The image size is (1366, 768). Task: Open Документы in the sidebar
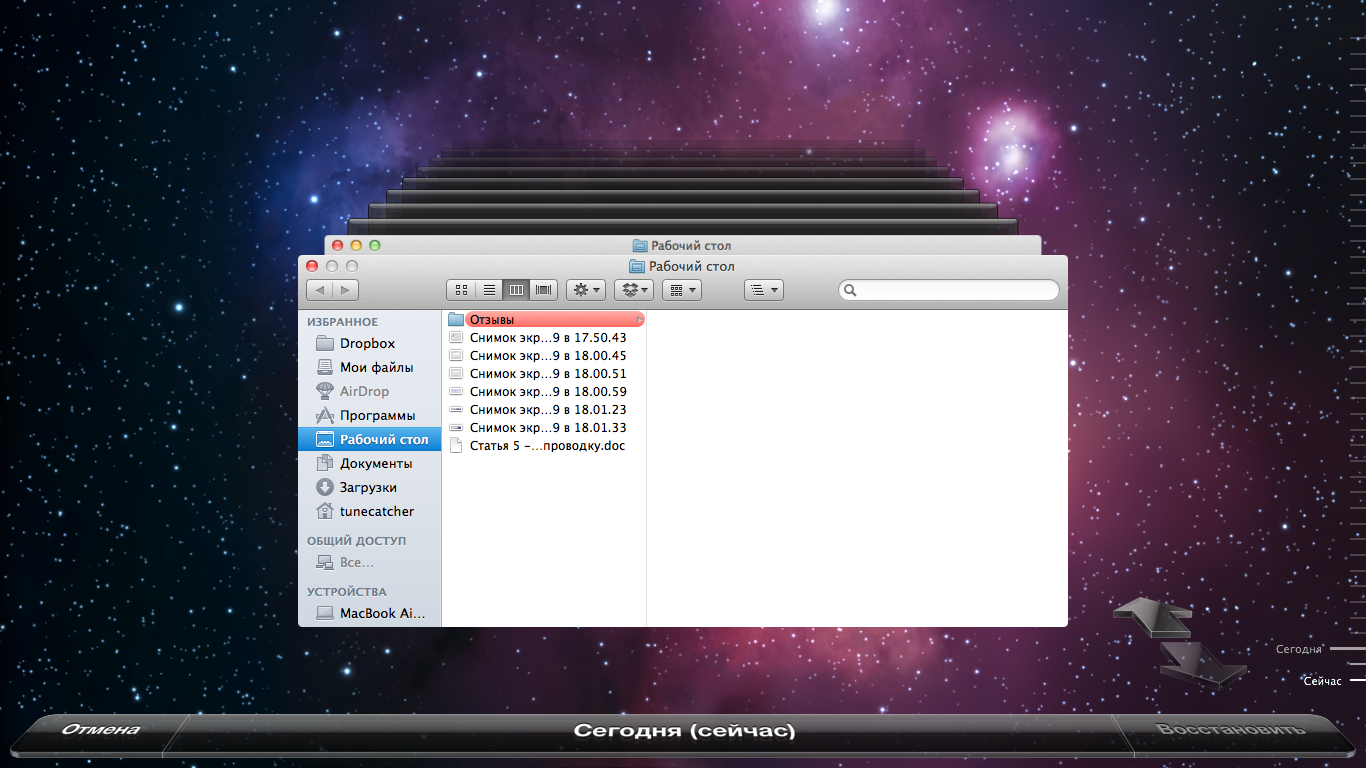pyautogui.click(x=370, y=463)
